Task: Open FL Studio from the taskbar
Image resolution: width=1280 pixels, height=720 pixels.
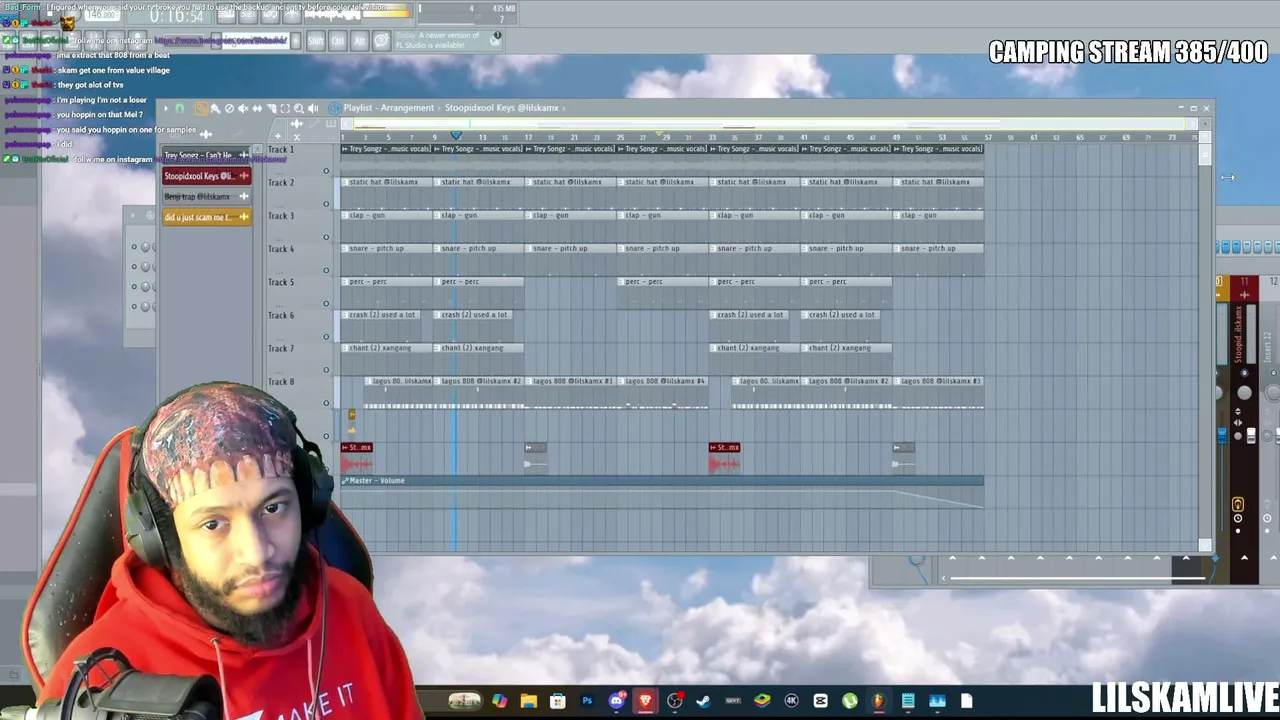Action: pyautogui.click(x=879, y=701)
